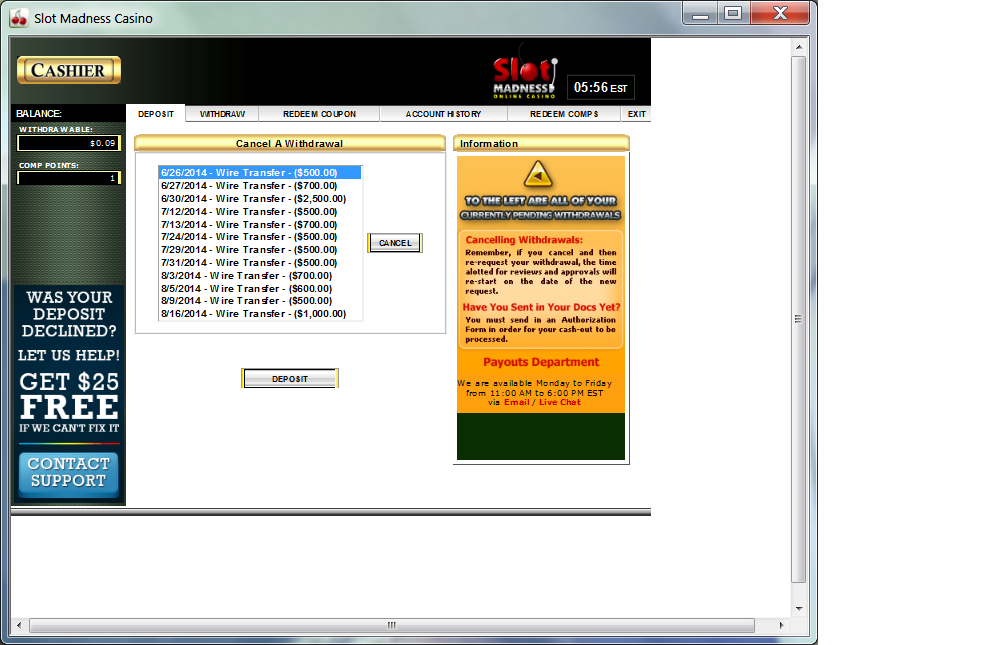Close the Slot Madness Casino window

coord(780,14)
